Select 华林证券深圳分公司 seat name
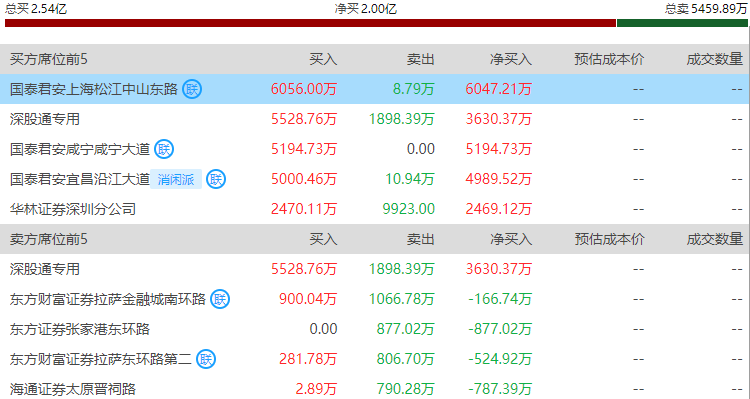Screen dimensions: 750x399 [x=73, y=209]
